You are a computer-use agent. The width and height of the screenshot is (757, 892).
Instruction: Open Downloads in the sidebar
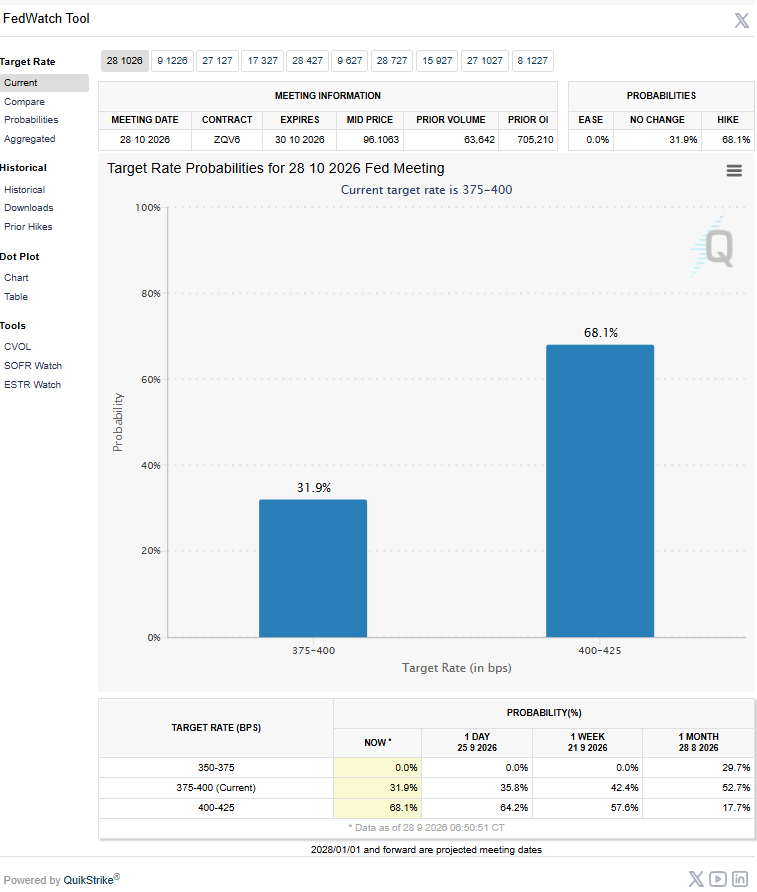pyautogui.click(x=28, y=208)
